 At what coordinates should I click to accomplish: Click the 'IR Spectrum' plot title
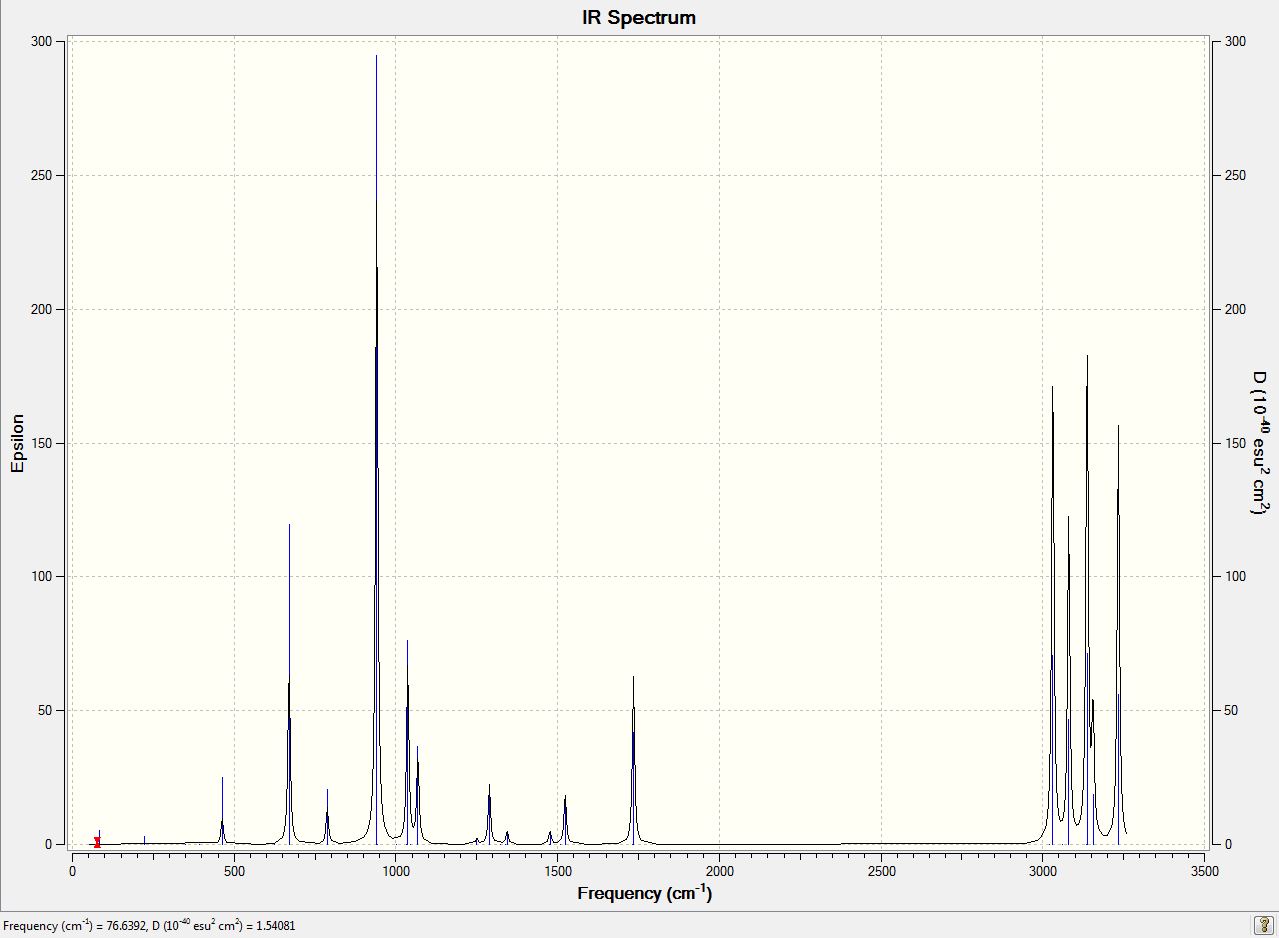[639, 17]
